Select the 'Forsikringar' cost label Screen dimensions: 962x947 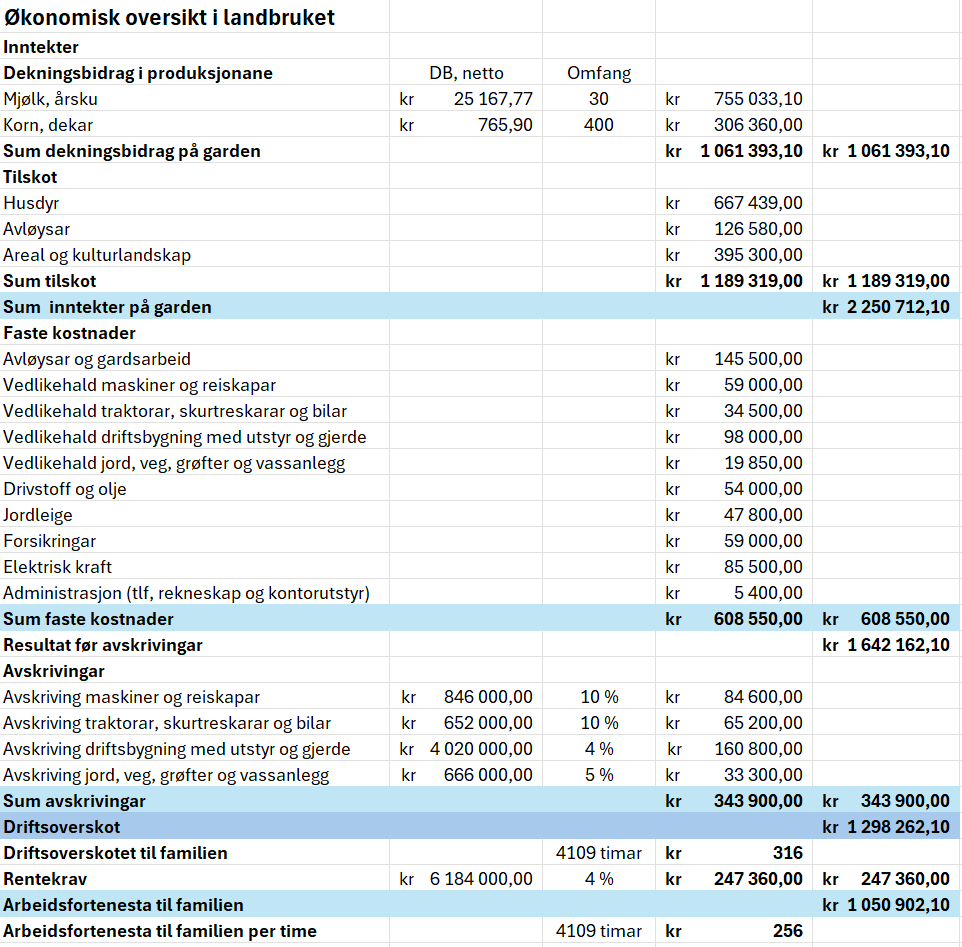click(x=51, y=540)
